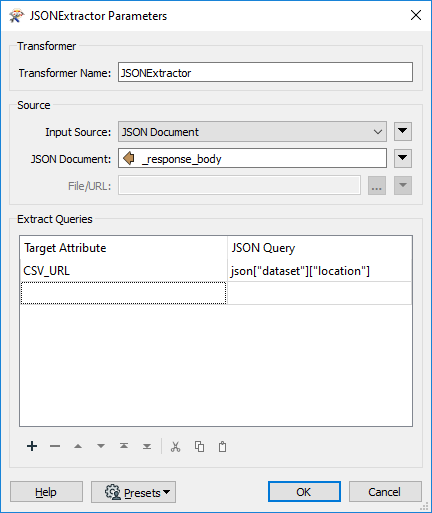The width and height of the screenshot is (432, 513).
Task: Open the Presets dropdown button
Action: click(133, 492)
